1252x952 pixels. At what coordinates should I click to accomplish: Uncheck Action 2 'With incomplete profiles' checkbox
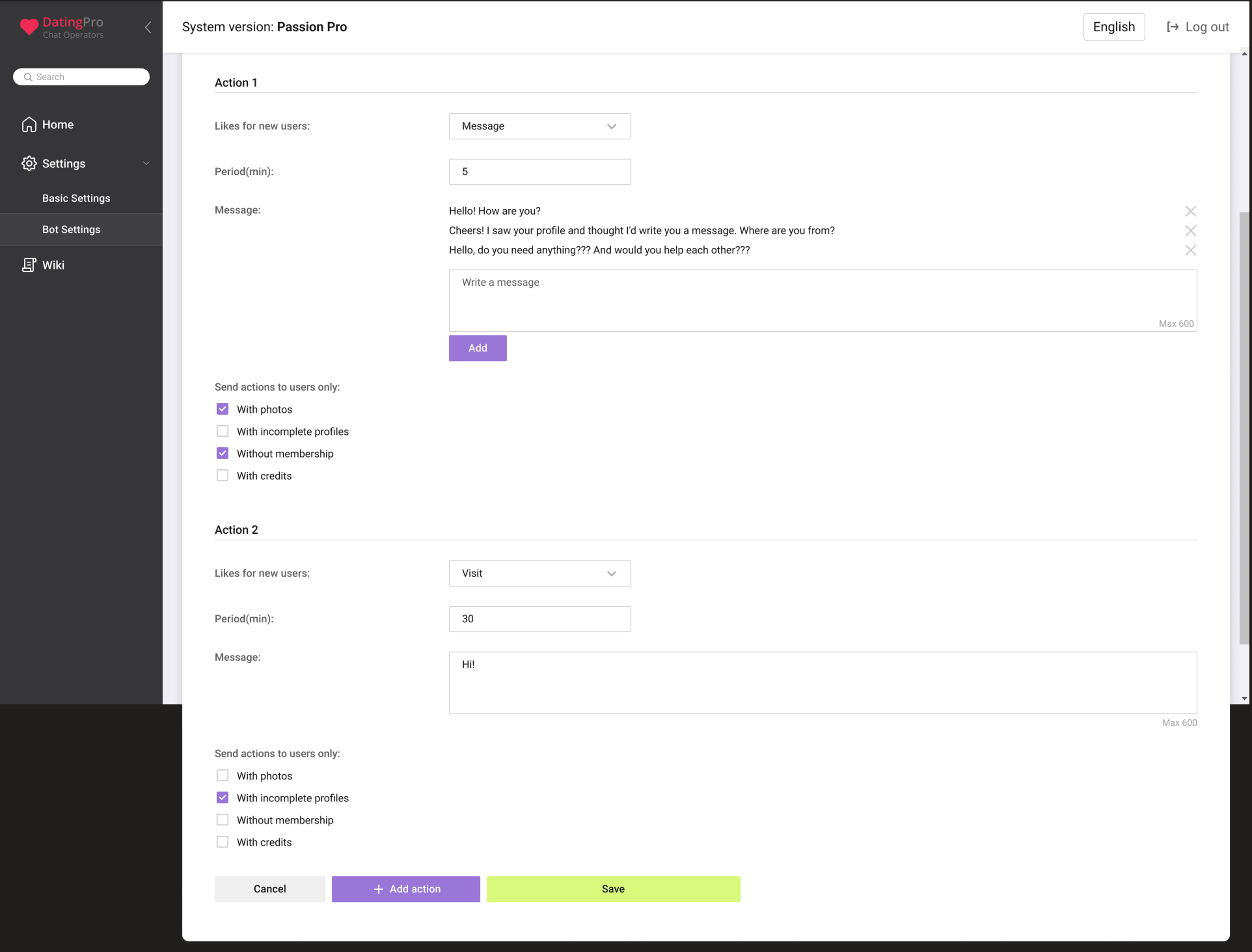pos(223,797)
